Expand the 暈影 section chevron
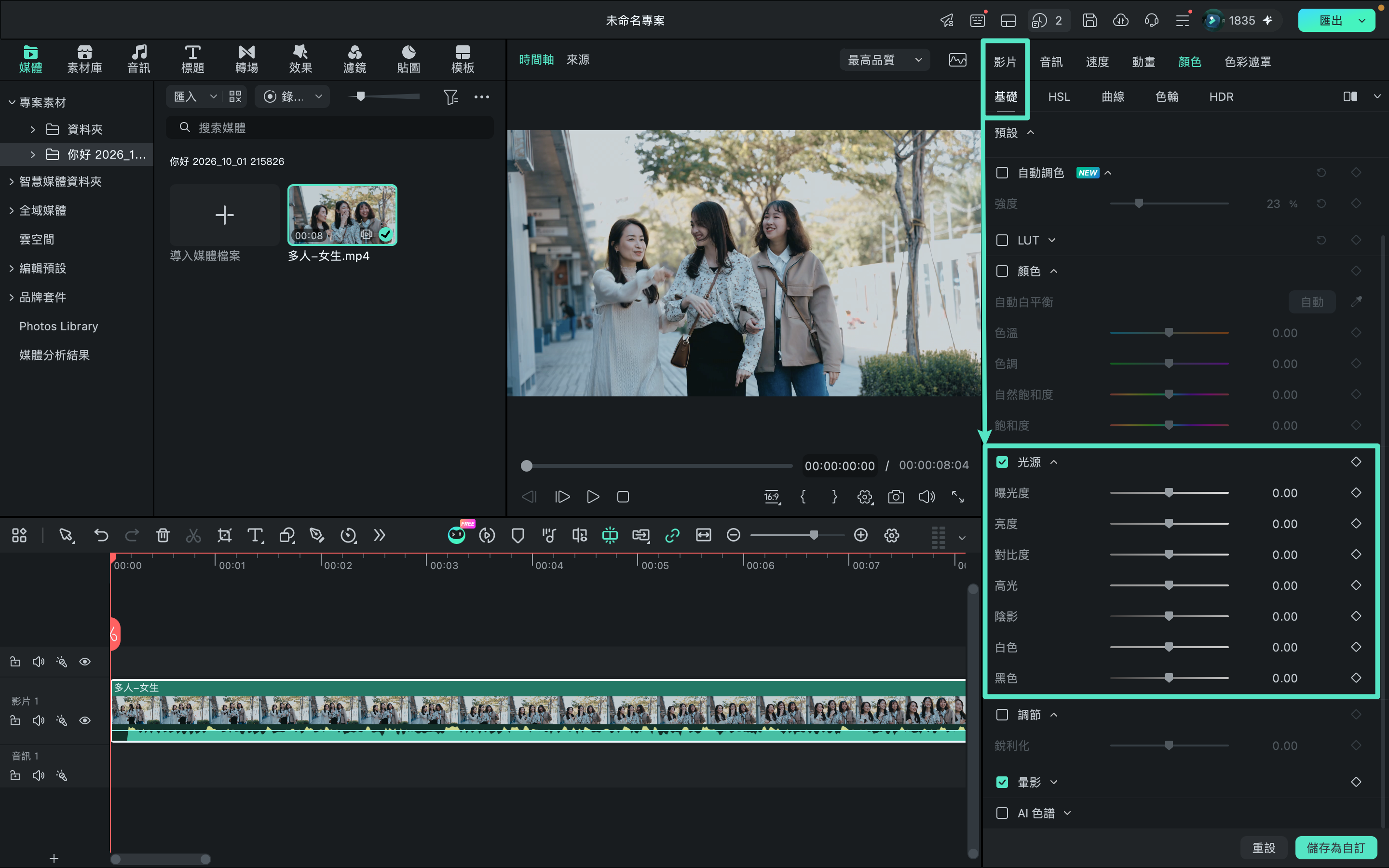Screen dimensions: 1389x868 (x=1054, y=782)
